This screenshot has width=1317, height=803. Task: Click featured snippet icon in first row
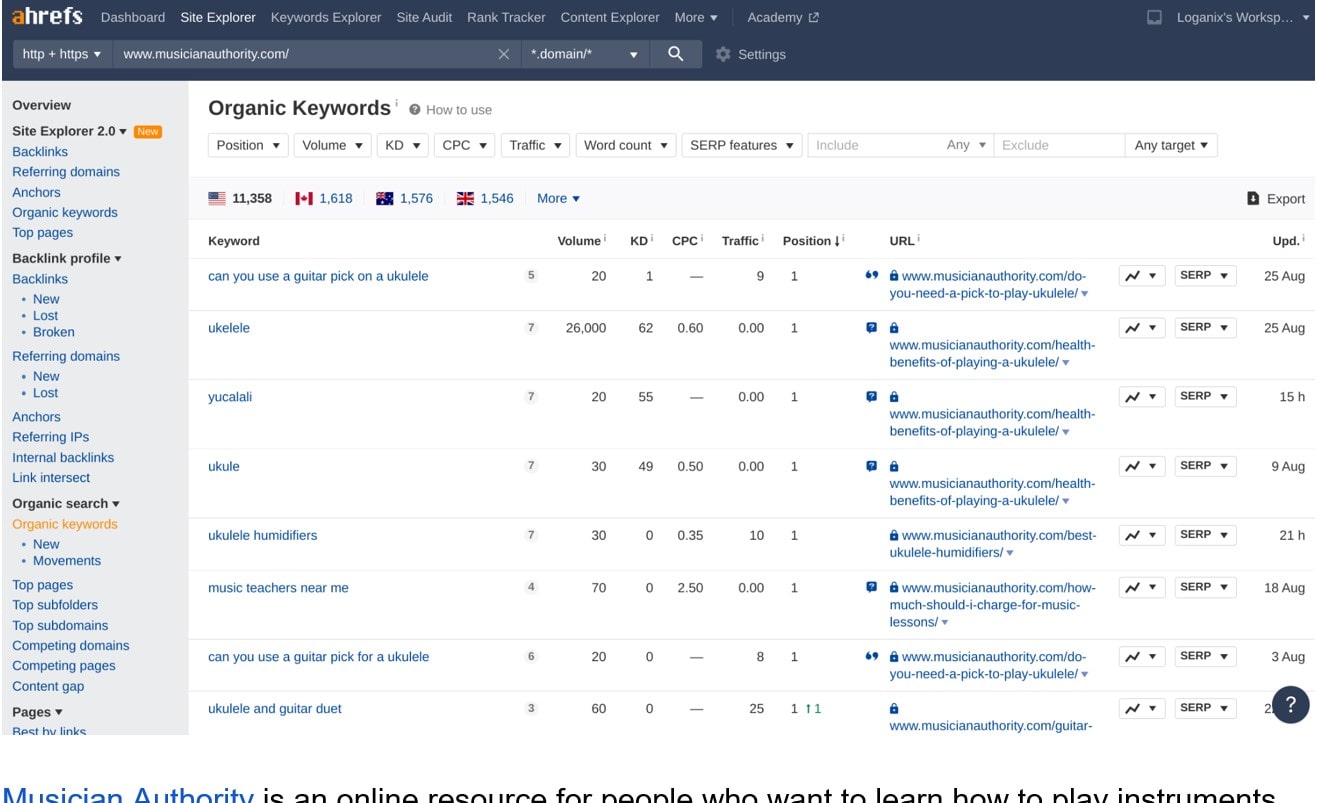click(871, 276)
